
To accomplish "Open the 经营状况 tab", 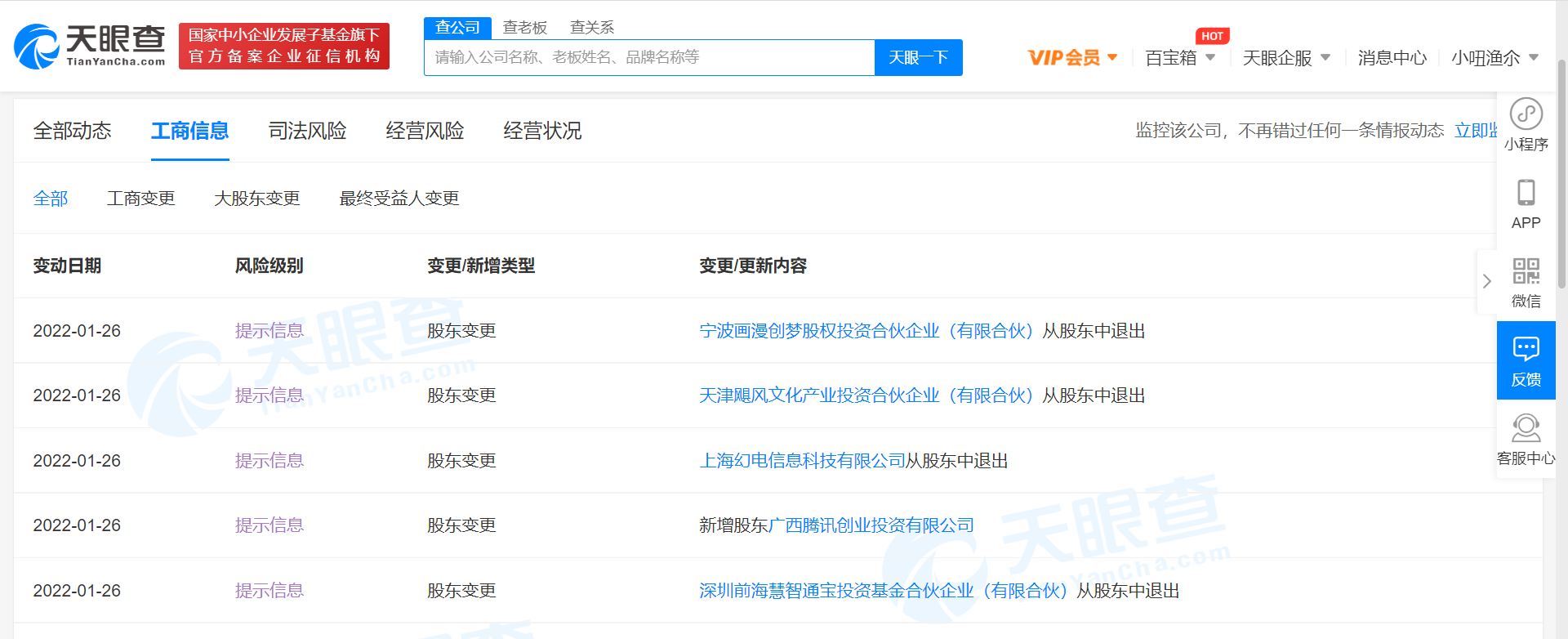I will click(542, 131).
